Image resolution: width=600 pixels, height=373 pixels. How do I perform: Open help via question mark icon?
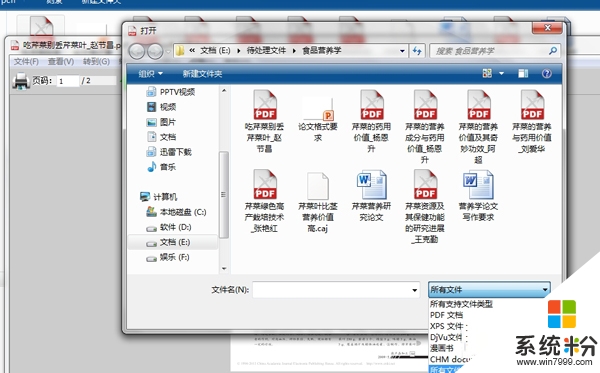(547, 73)
